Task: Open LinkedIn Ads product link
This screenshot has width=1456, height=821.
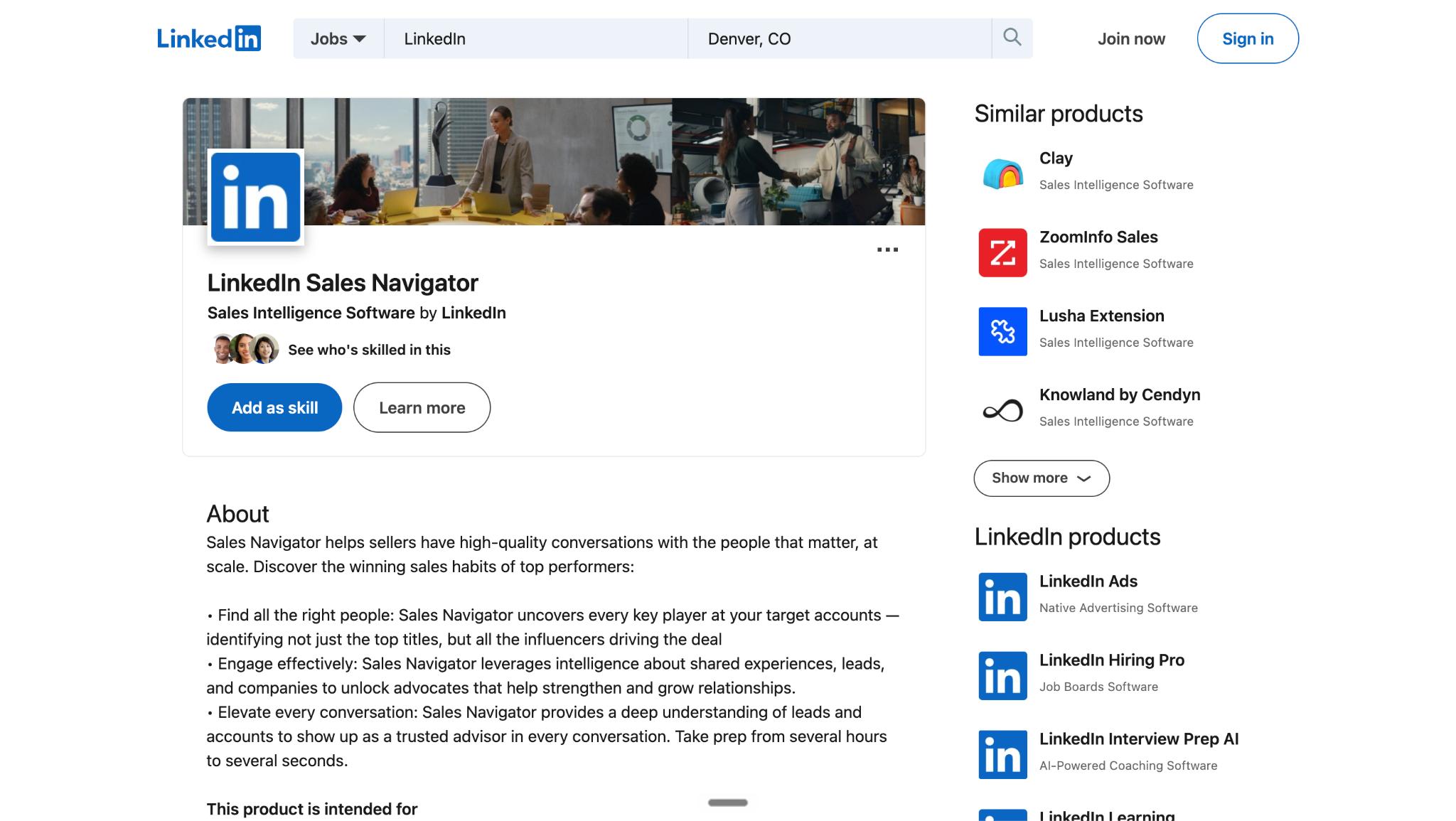Action: [1088, 581]
